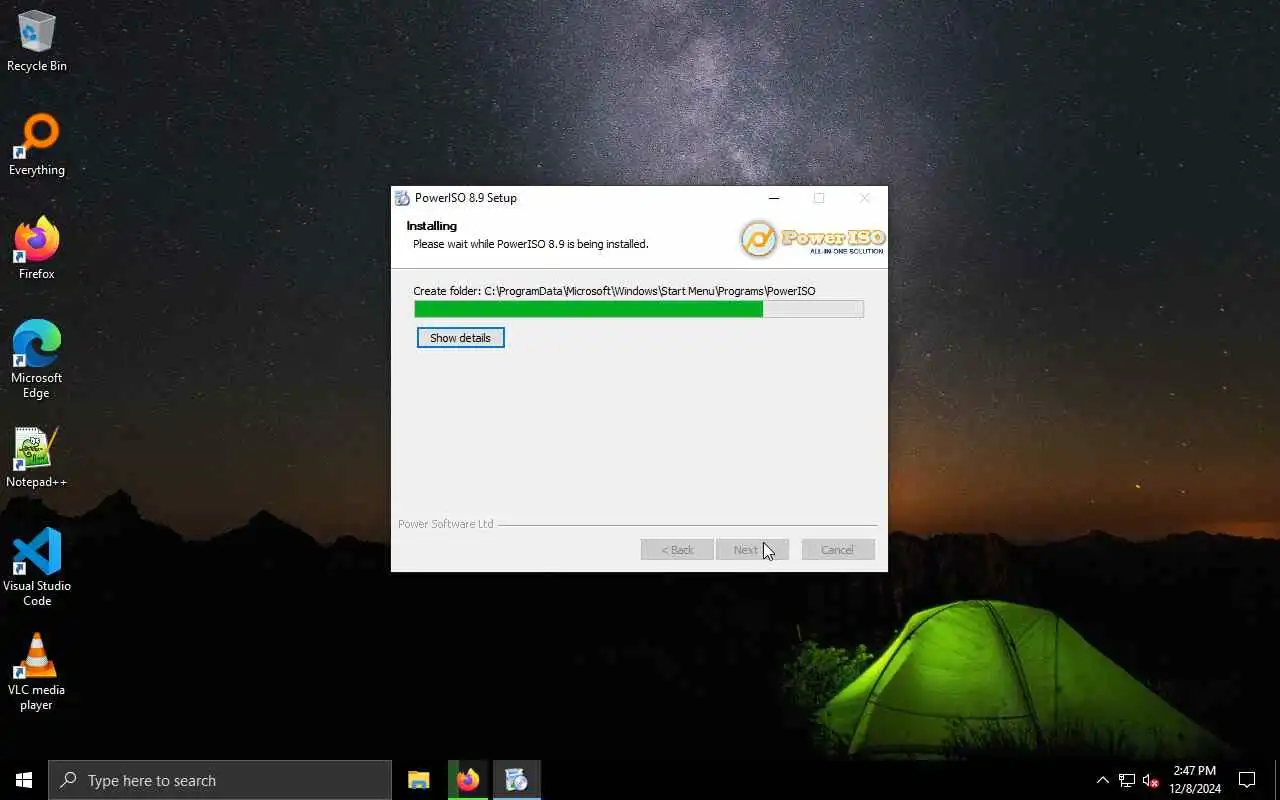Click in the Type here to search box

click(220, 780)
